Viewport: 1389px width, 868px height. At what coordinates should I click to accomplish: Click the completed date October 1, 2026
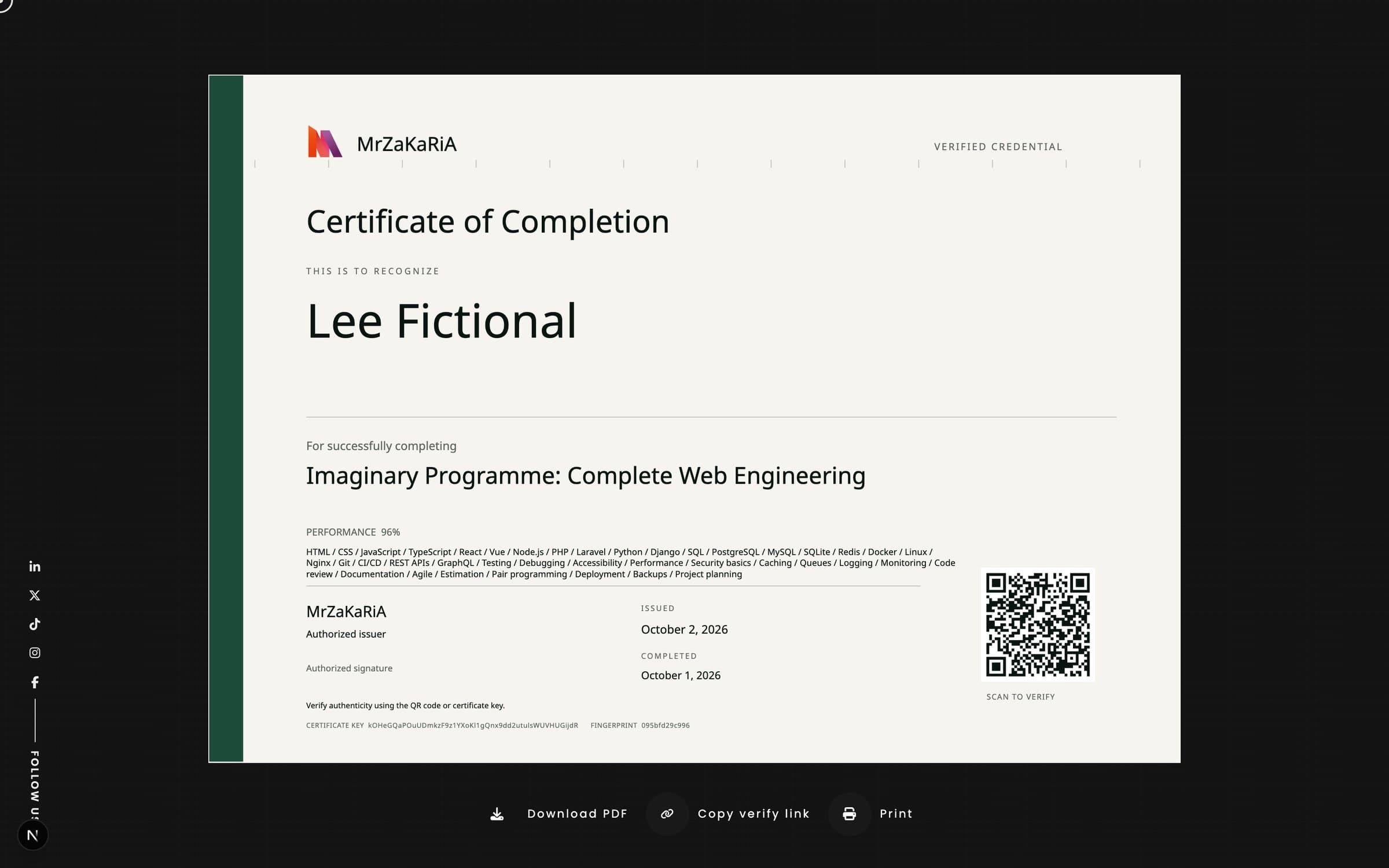681,675
